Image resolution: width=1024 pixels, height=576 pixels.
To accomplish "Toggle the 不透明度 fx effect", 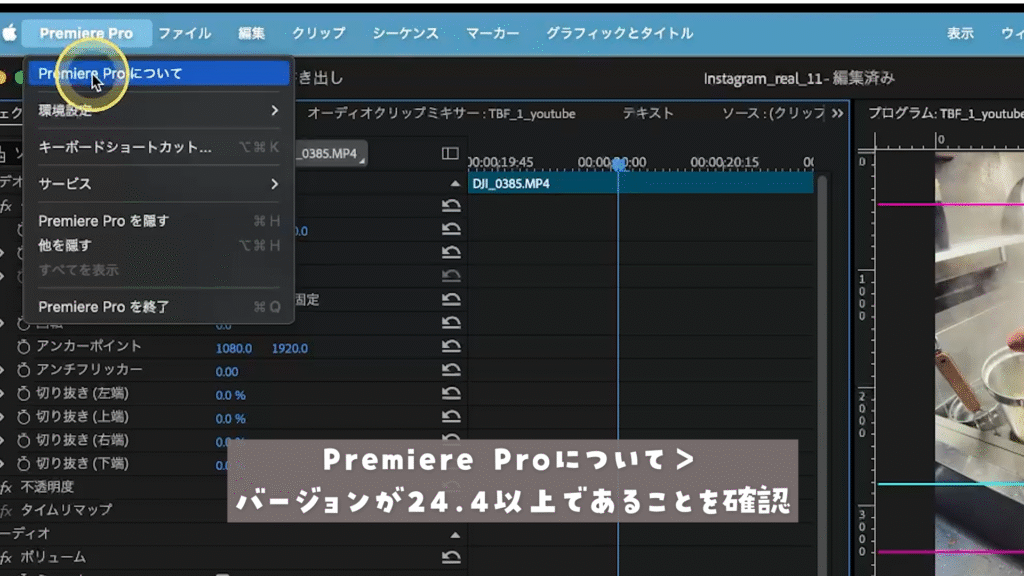I will coord(7,487).
